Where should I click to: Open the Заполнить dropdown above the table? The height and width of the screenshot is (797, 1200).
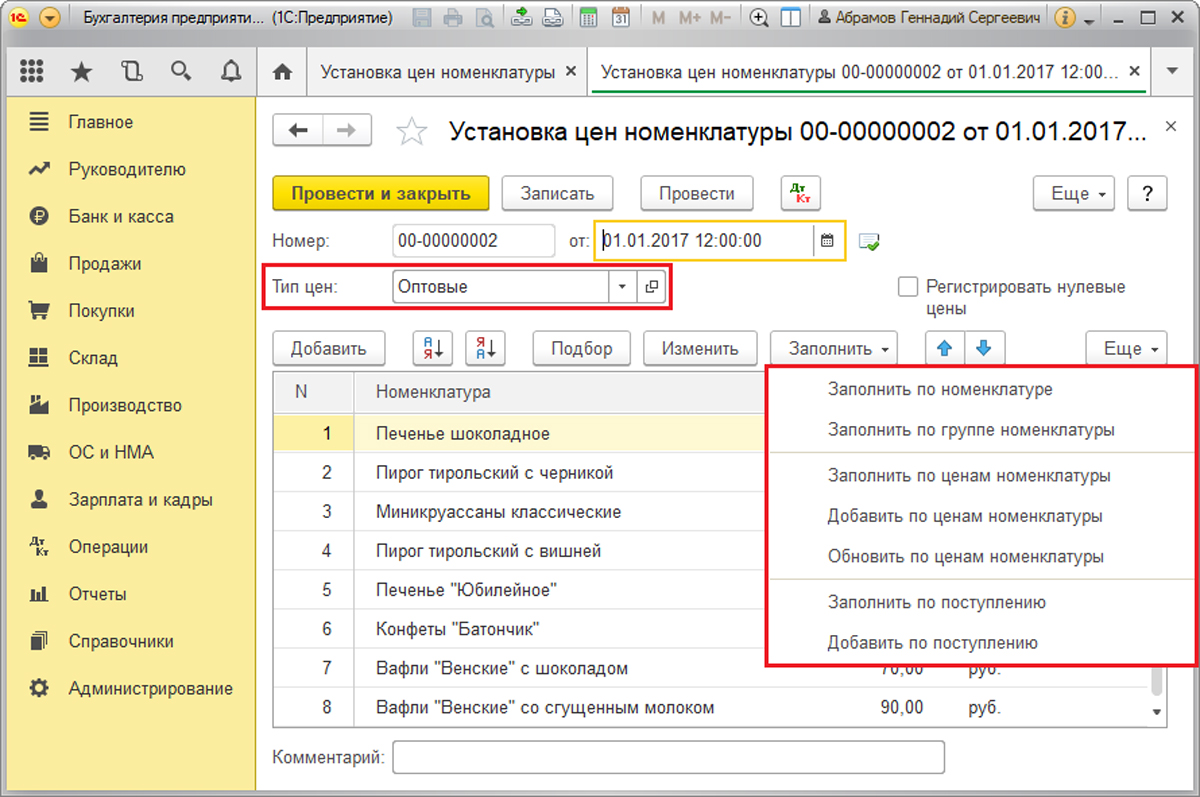(833, 348)
